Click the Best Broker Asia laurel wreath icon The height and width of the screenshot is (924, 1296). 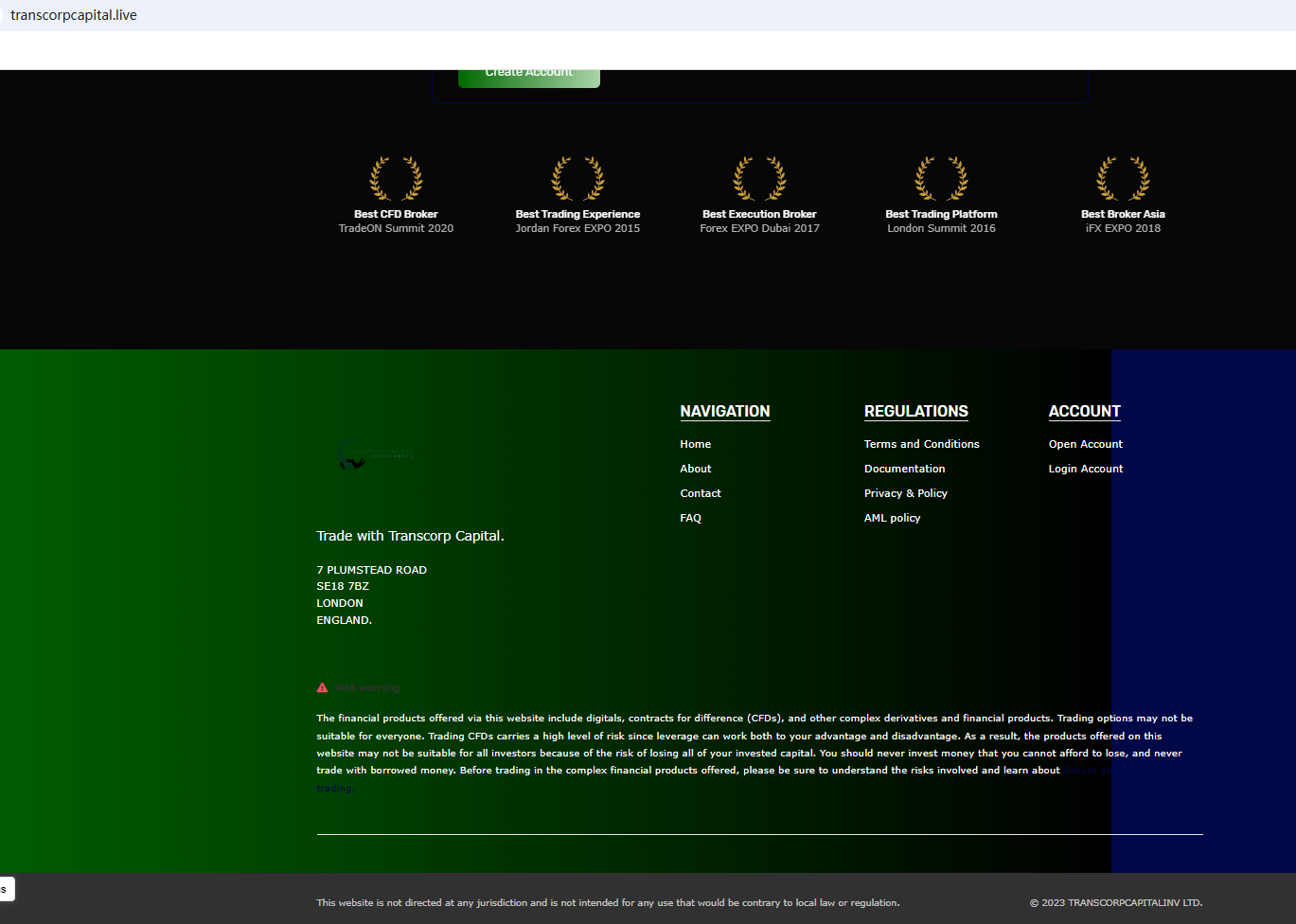click(1123, 179)
